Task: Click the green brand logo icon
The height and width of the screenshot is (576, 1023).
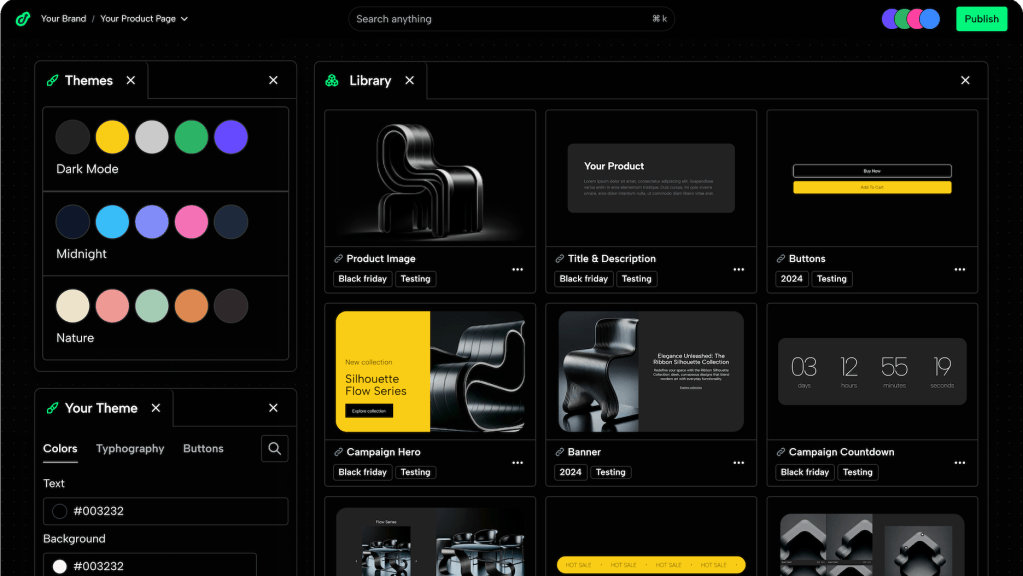Action: 23,18
